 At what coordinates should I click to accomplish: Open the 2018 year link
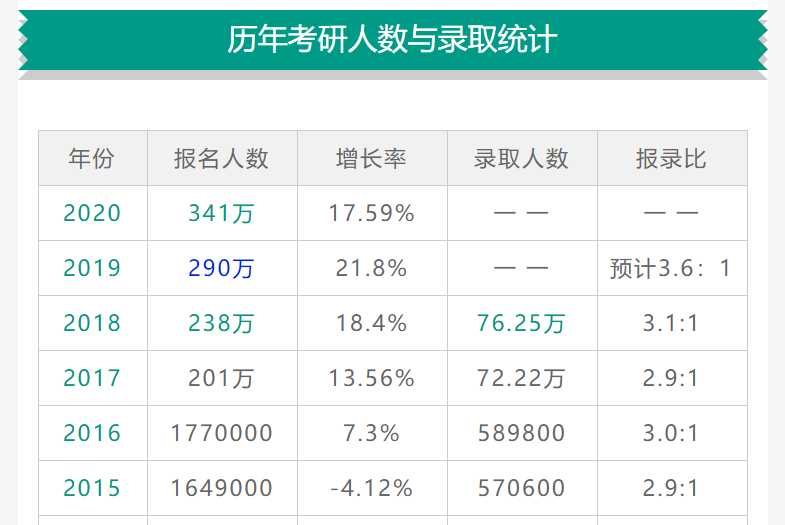point(92,323)
